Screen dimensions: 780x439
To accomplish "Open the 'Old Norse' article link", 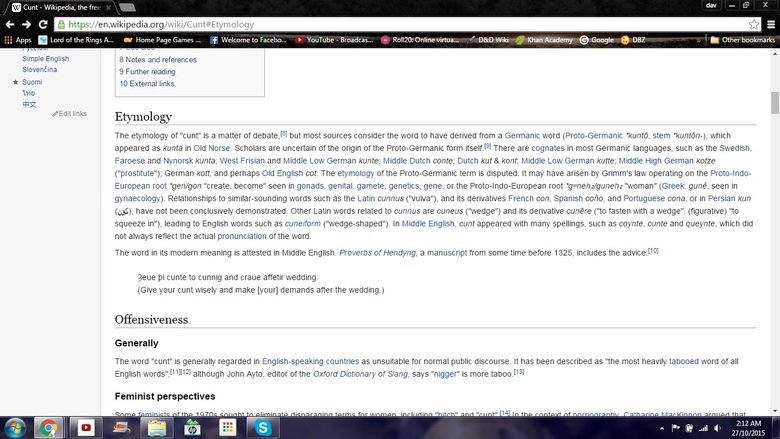I will 211,148.
